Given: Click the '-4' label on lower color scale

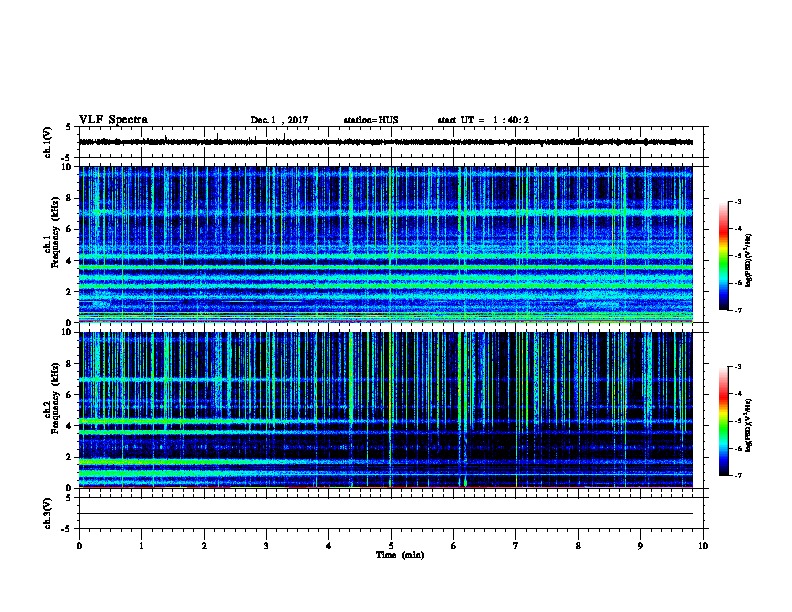Looking at the screenshot, I should 737,394.
